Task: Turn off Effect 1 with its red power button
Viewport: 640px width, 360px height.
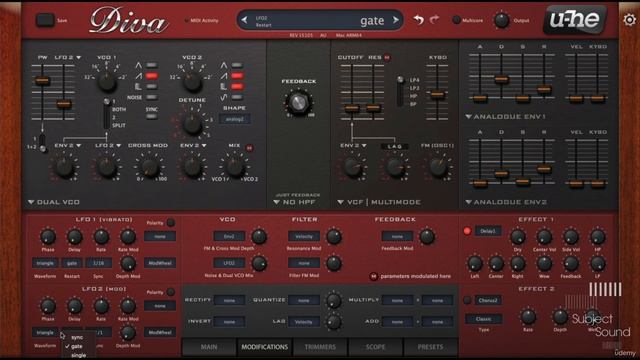Action: [467, 231]
